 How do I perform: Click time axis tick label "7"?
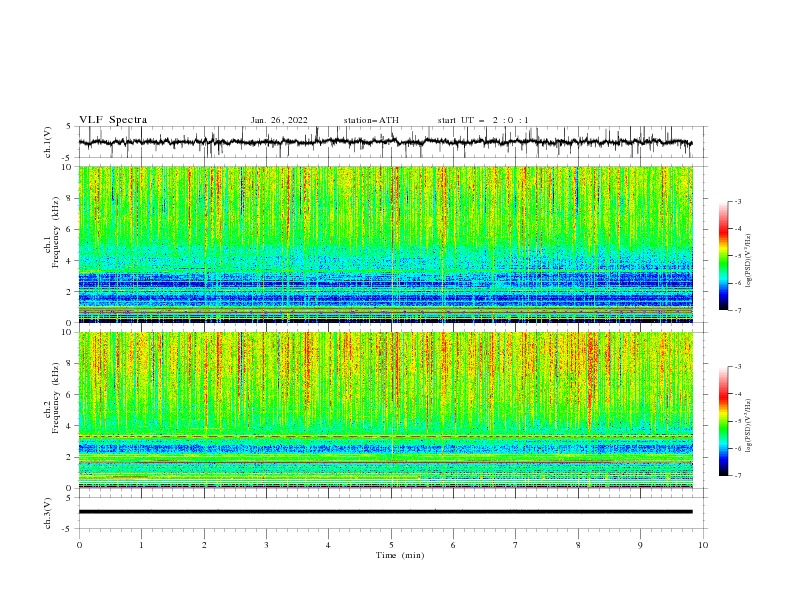516,545
